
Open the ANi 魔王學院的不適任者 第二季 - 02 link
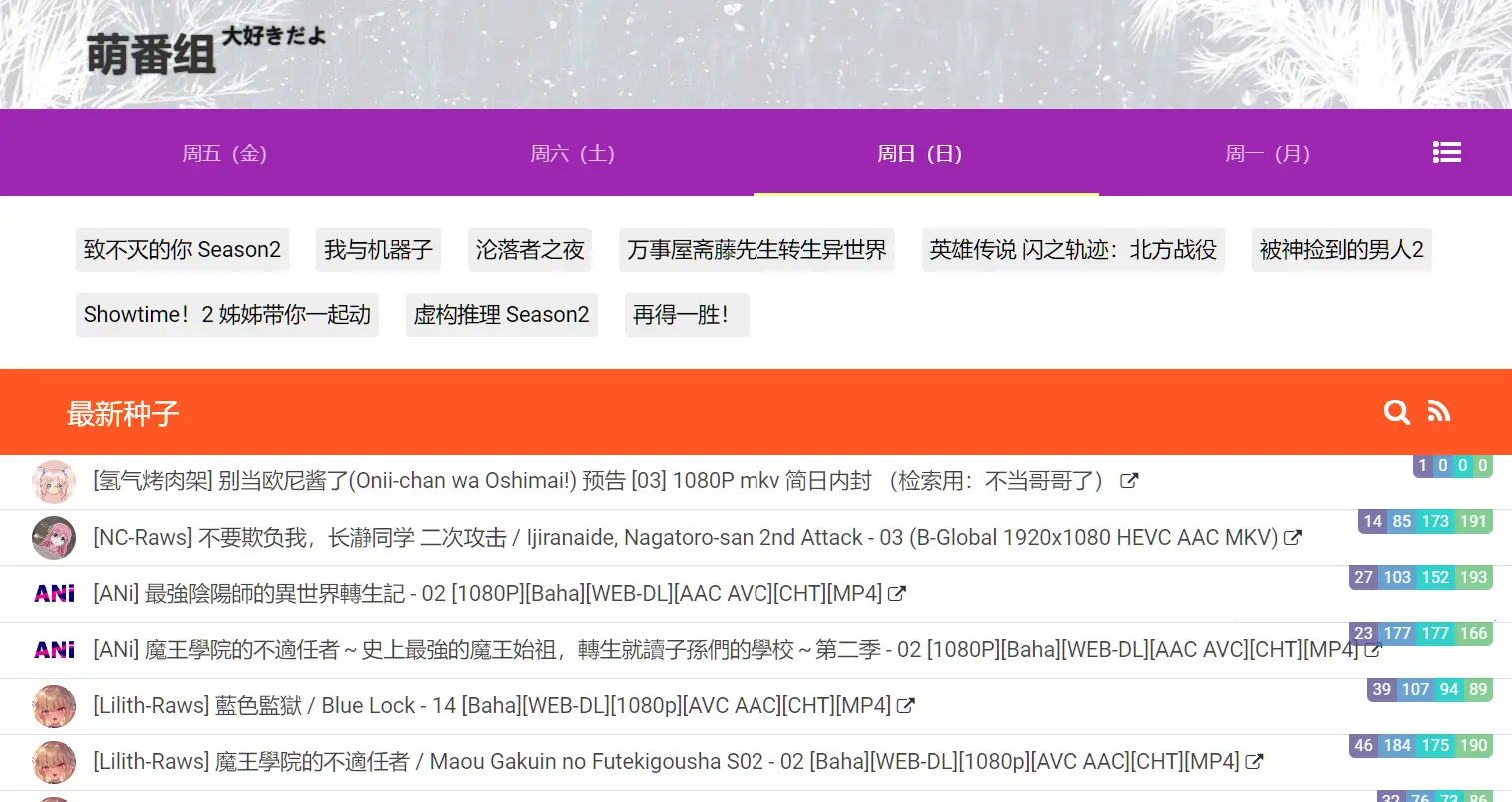[x=726, y=650]
